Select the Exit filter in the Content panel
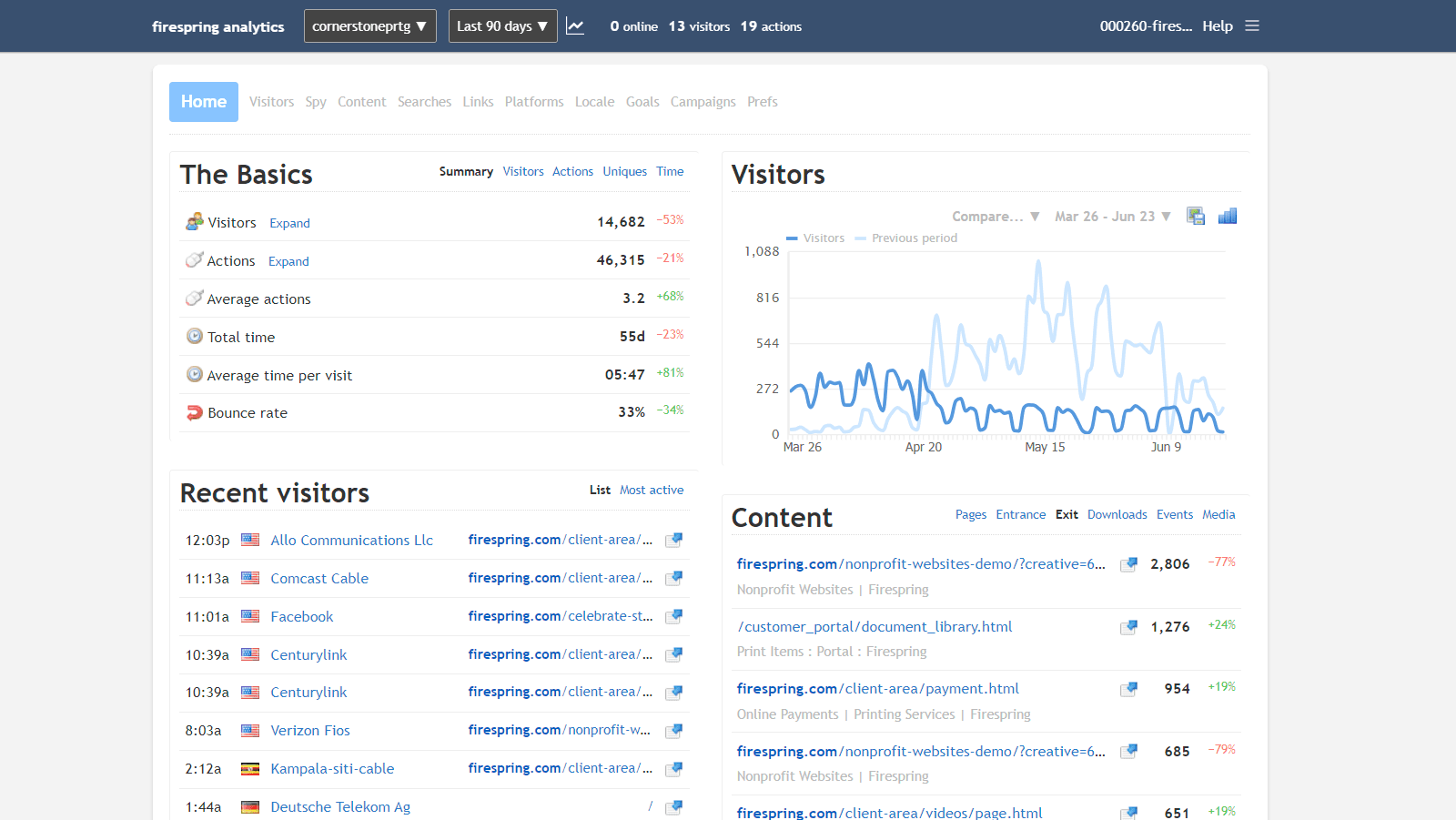Screen dimensions: 1456x820 pos(1066,514)
